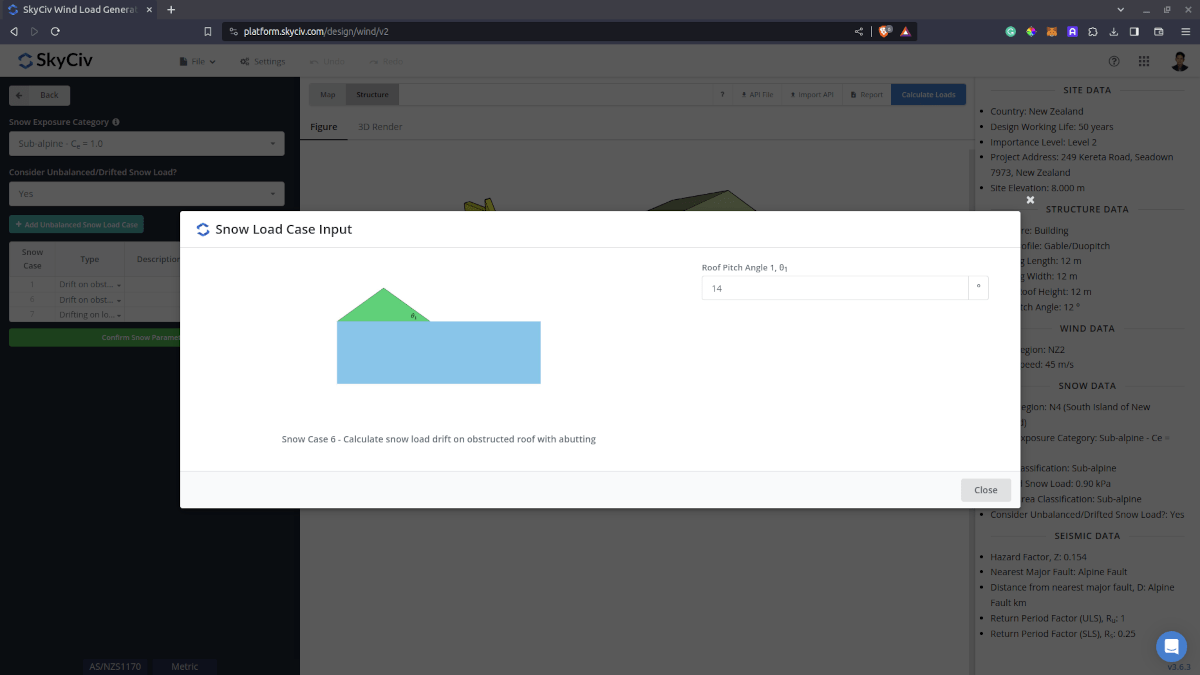
Task: Switch to the Structure view
Action: 372,94
